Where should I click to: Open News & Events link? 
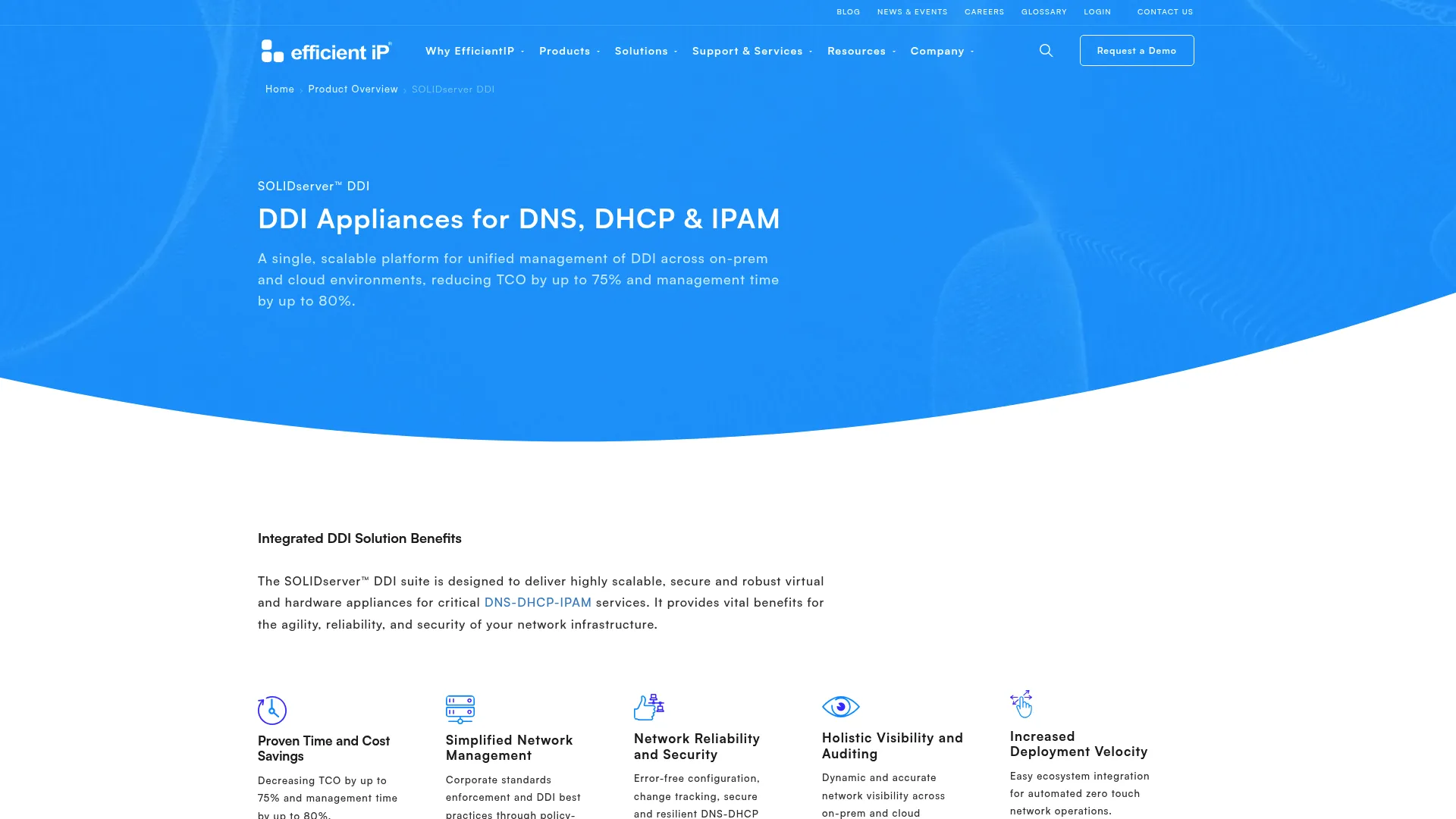click(x=912, y=12)
